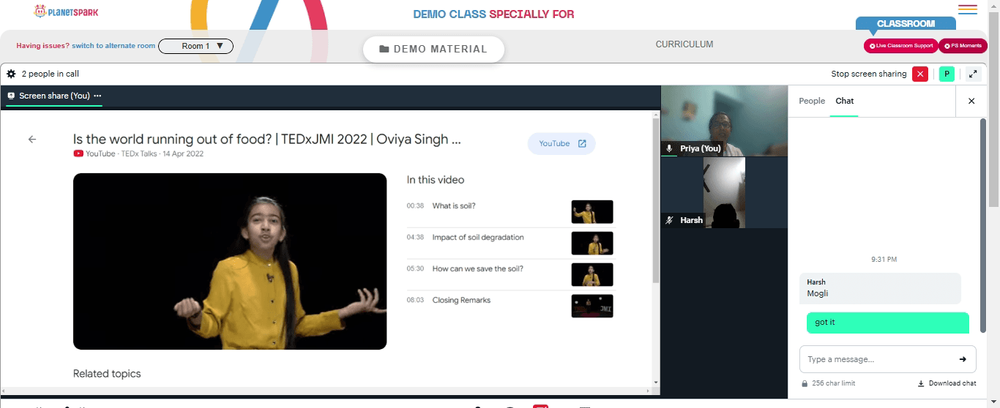Click Harsh's muted microphone icon
This screenshot has height=408, width=1000.
point(669,220)
